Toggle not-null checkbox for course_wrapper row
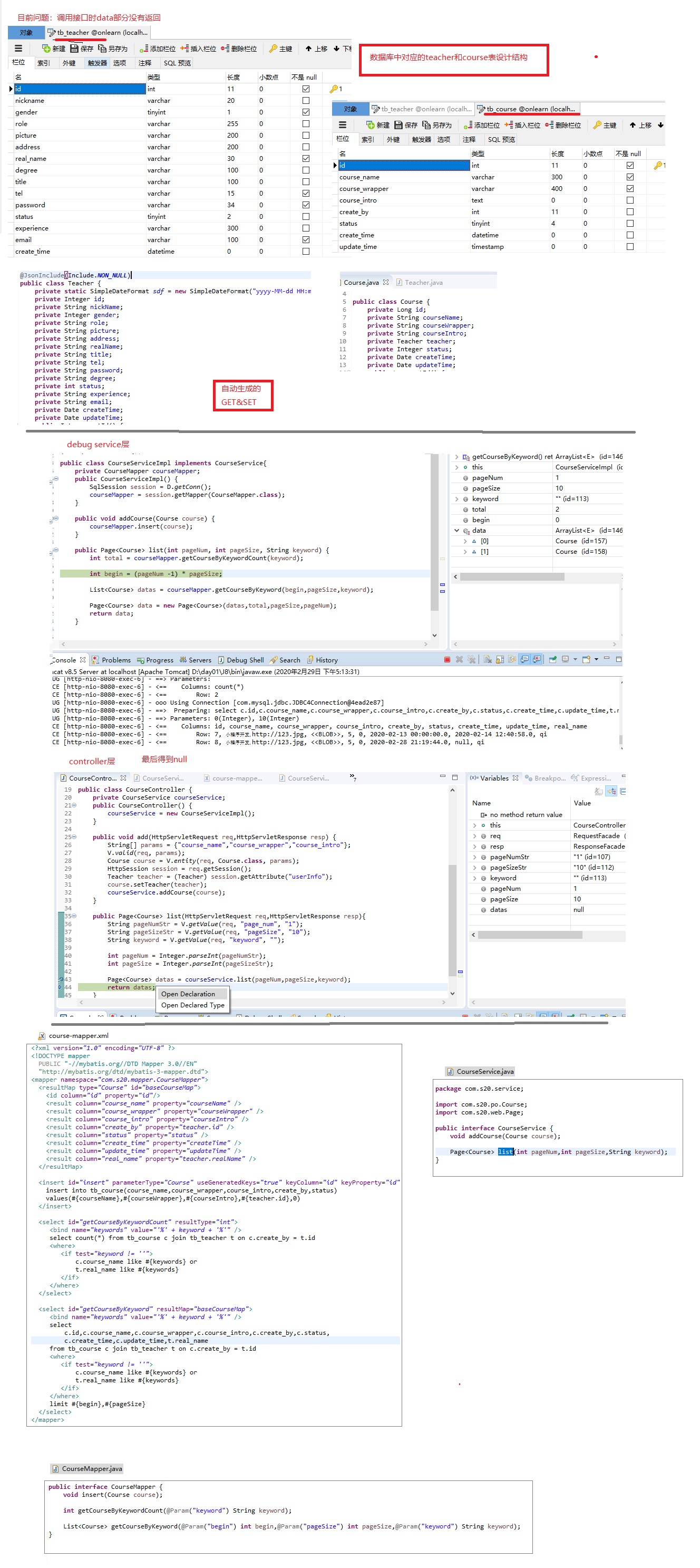Image resolution: width=700 pixels, height=1568 pixels. (630, 189)
